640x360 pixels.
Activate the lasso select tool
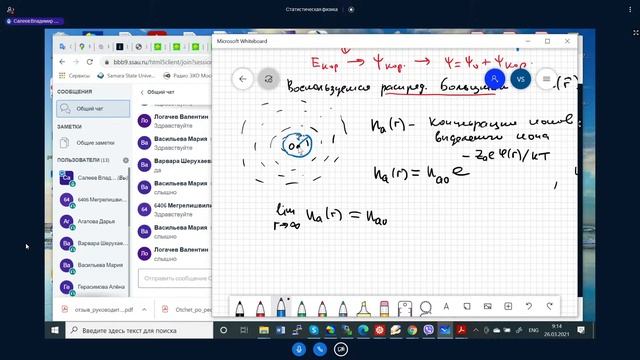[x=425, y=308]
